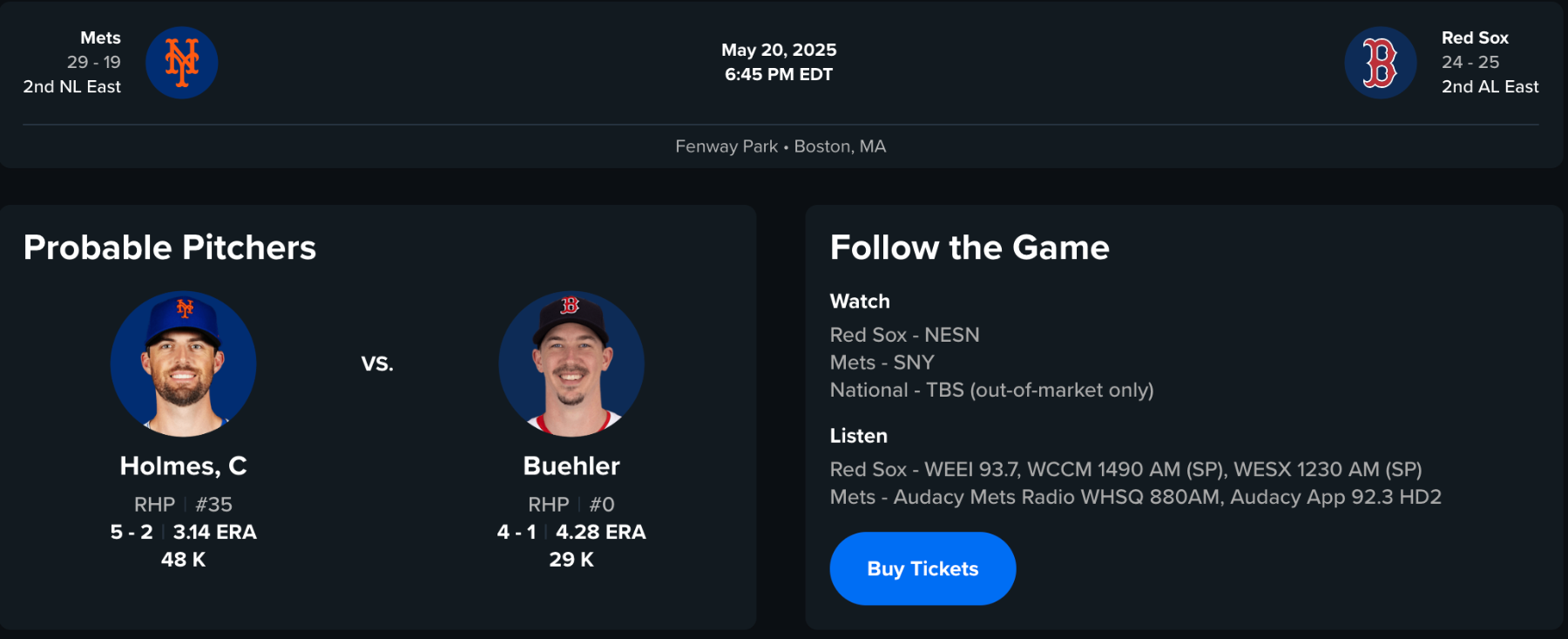This screenshot has height=639, width=1568.
Task: Open Holmes pitcher headshot photo
Action: point(183,364)
